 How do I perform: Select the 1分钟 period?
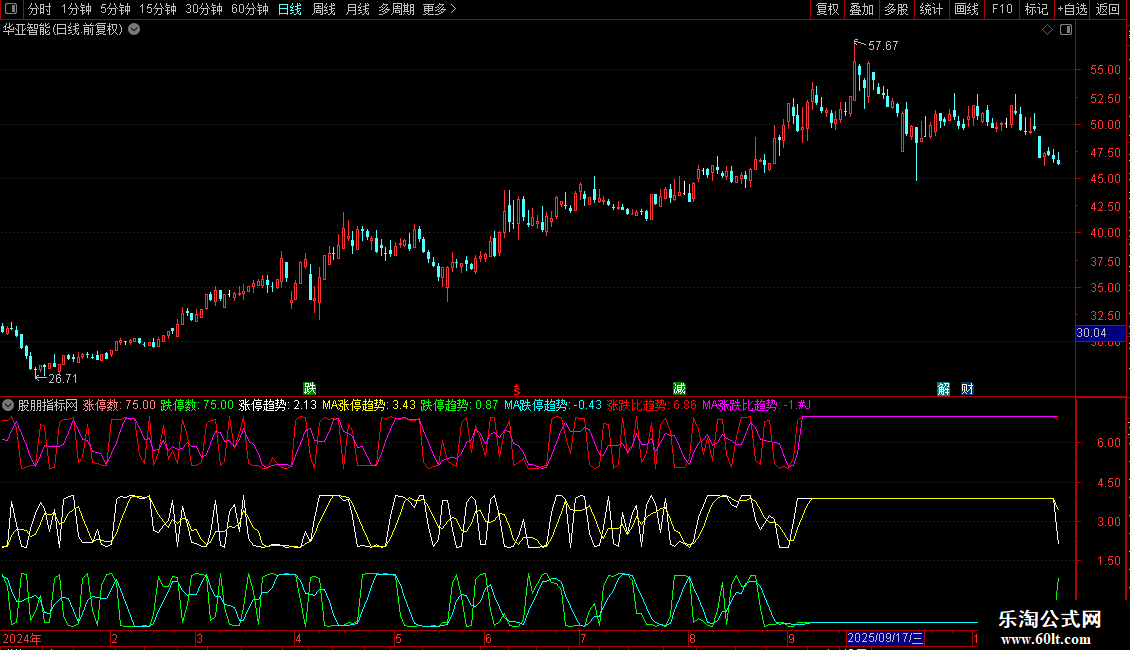(76, 9)
